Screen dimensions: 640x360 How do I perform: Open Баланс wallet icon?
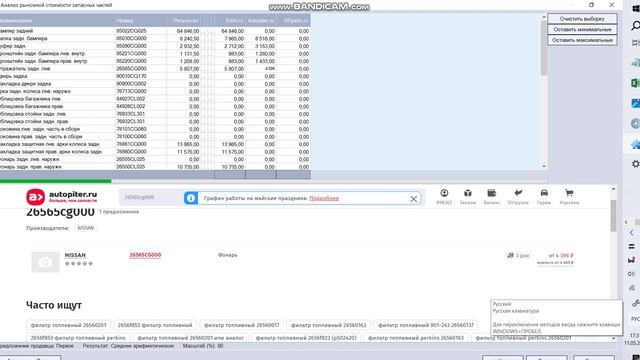point(491,196)
